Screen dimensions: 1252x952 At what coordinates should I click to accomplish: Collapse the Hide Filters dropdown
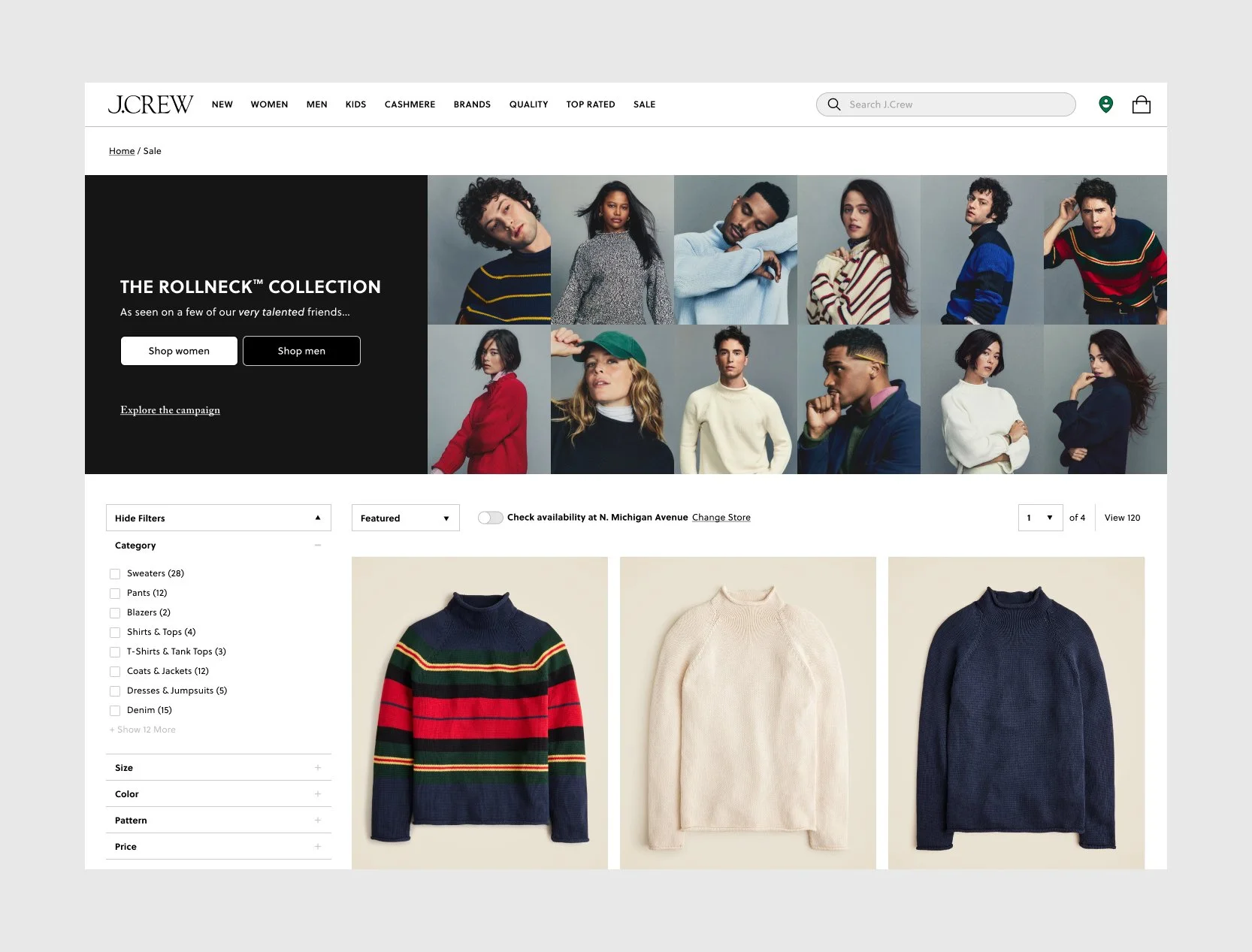tap(219, 518)
